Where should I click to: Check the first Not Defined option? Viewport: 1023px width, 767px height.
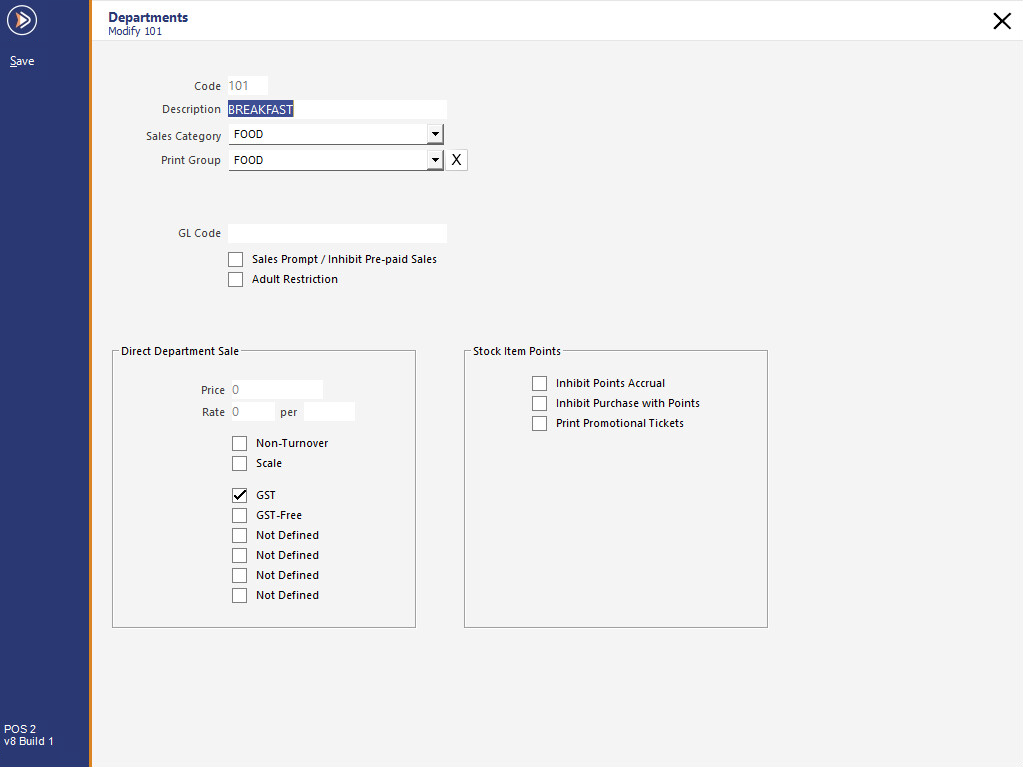[239, 534]
